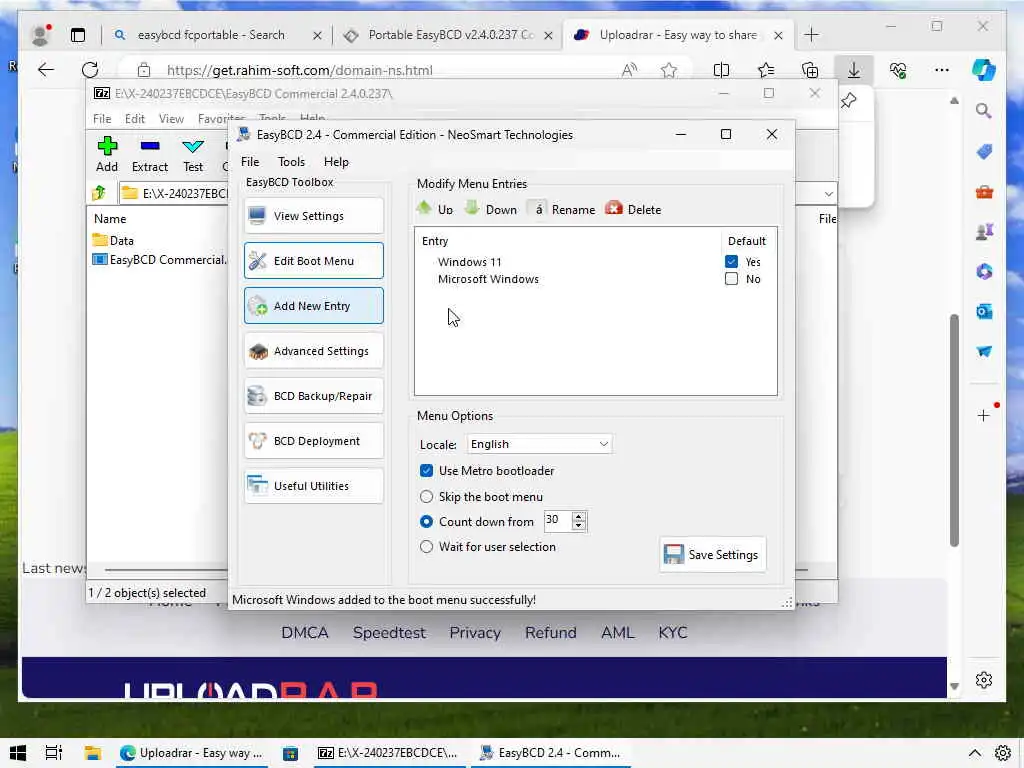
Task: Select Edit Boot Menu tool
Action: [313, 261]
